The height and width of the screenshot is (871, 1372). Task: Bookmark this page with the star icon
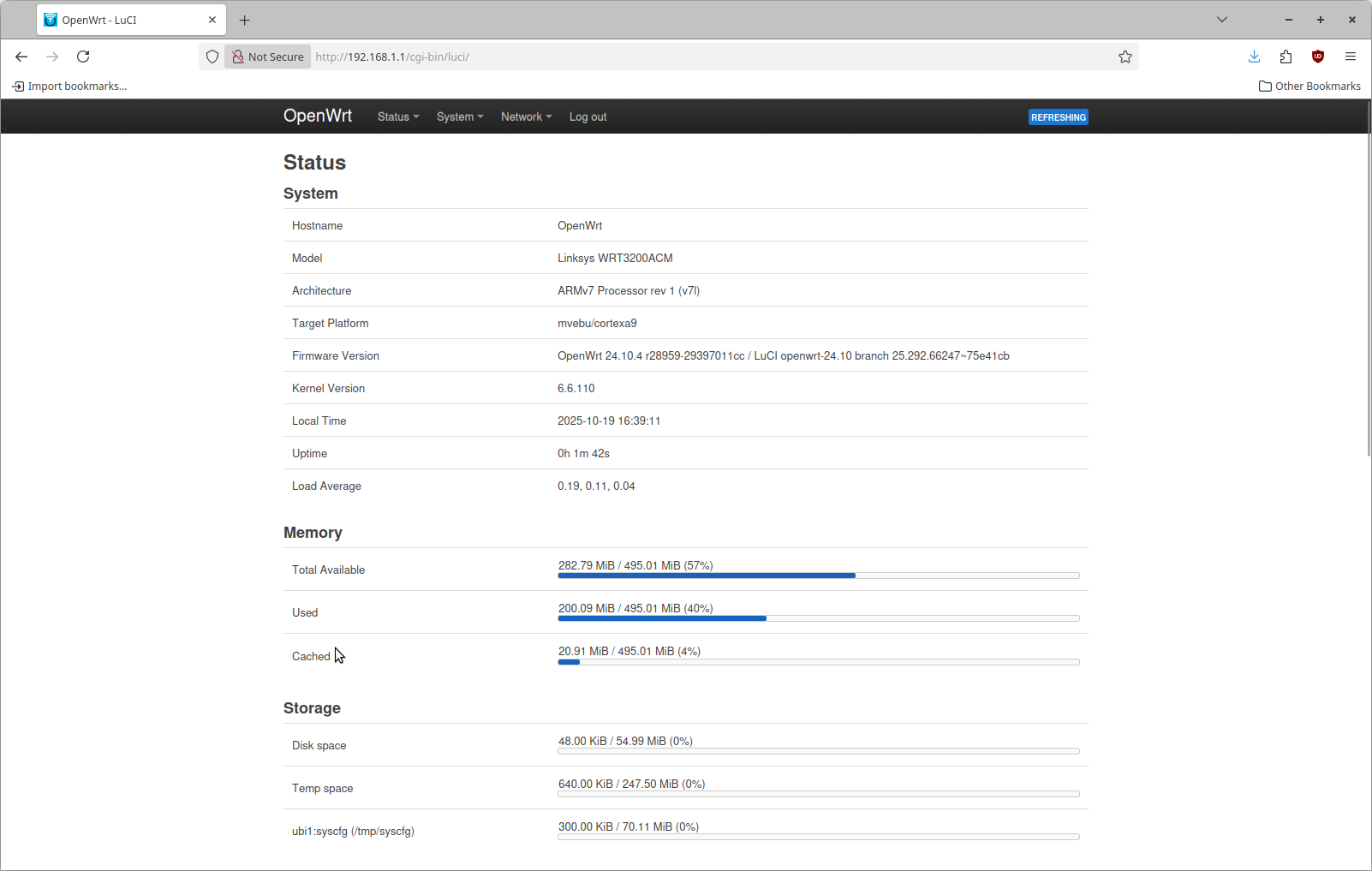tap(1124, 57)
